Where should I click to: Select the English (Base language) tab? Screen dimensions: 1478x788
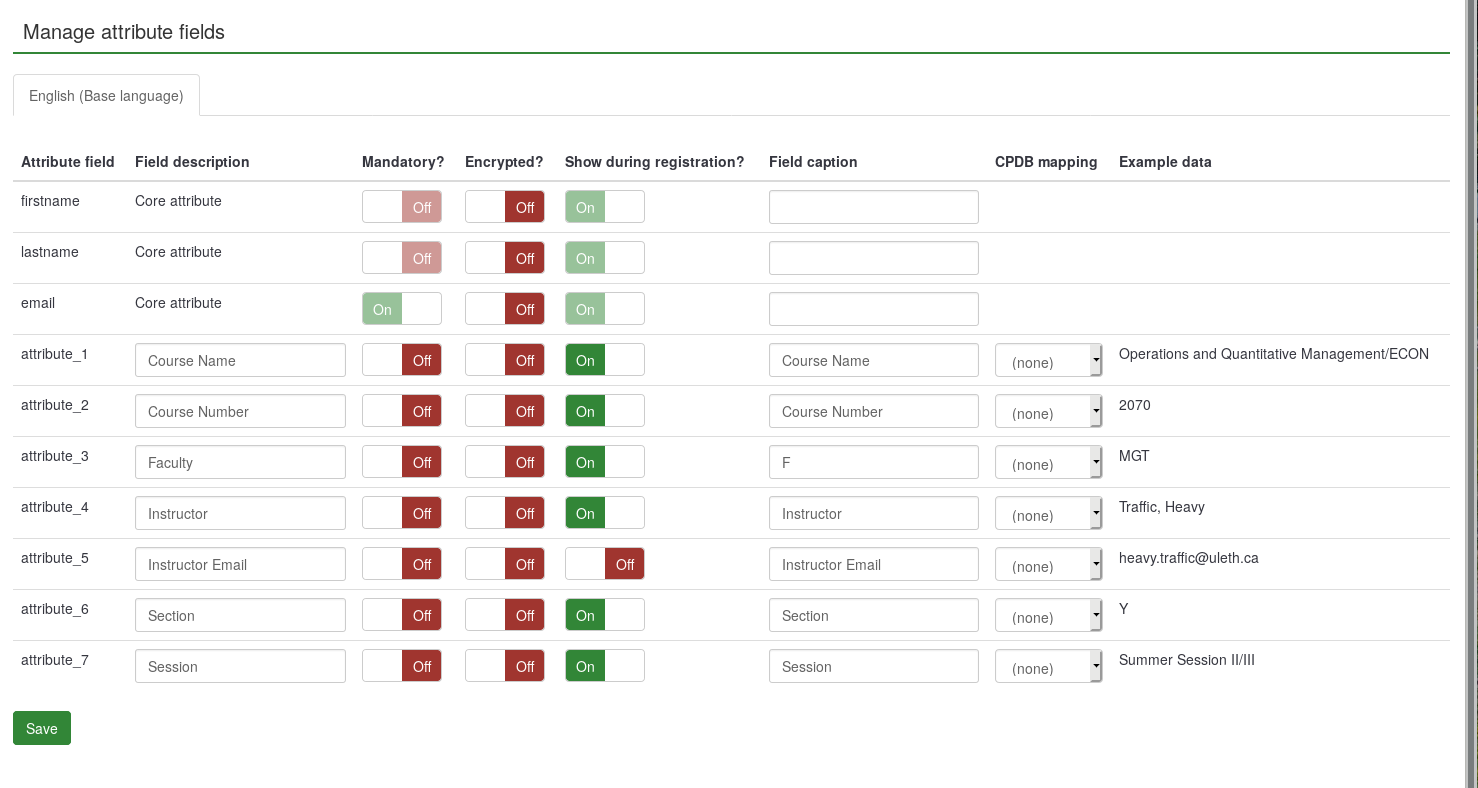[106, 96]
